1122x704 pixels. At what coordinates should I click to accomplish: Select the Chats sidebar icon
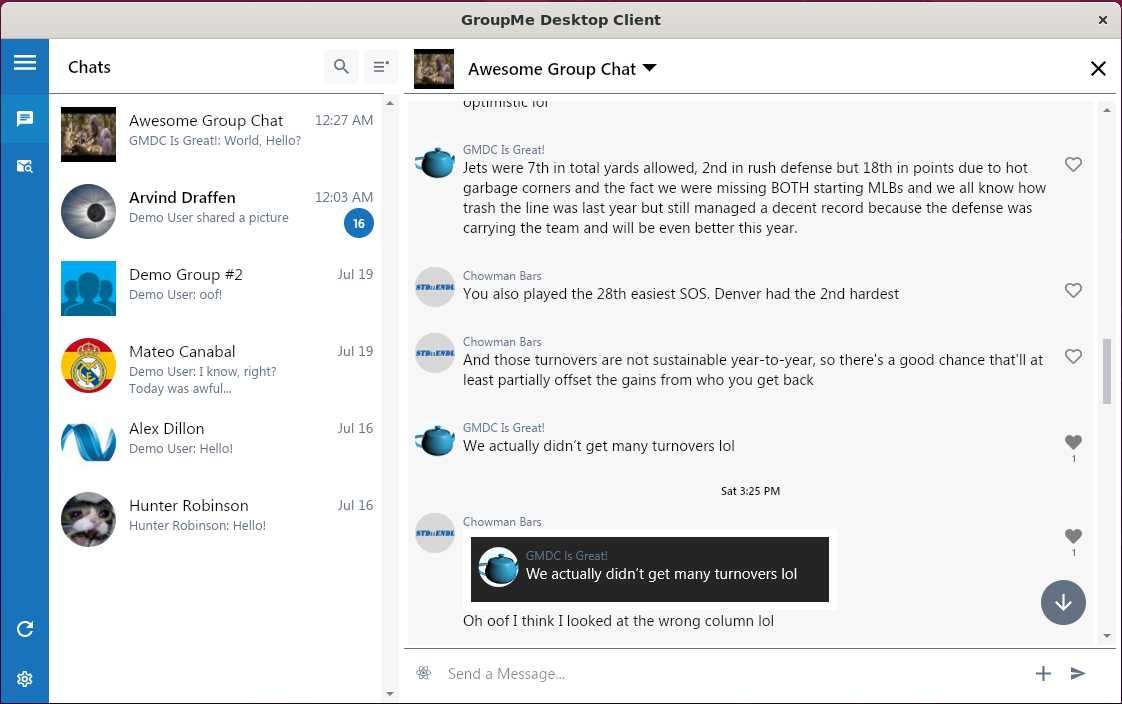point(24,119)
